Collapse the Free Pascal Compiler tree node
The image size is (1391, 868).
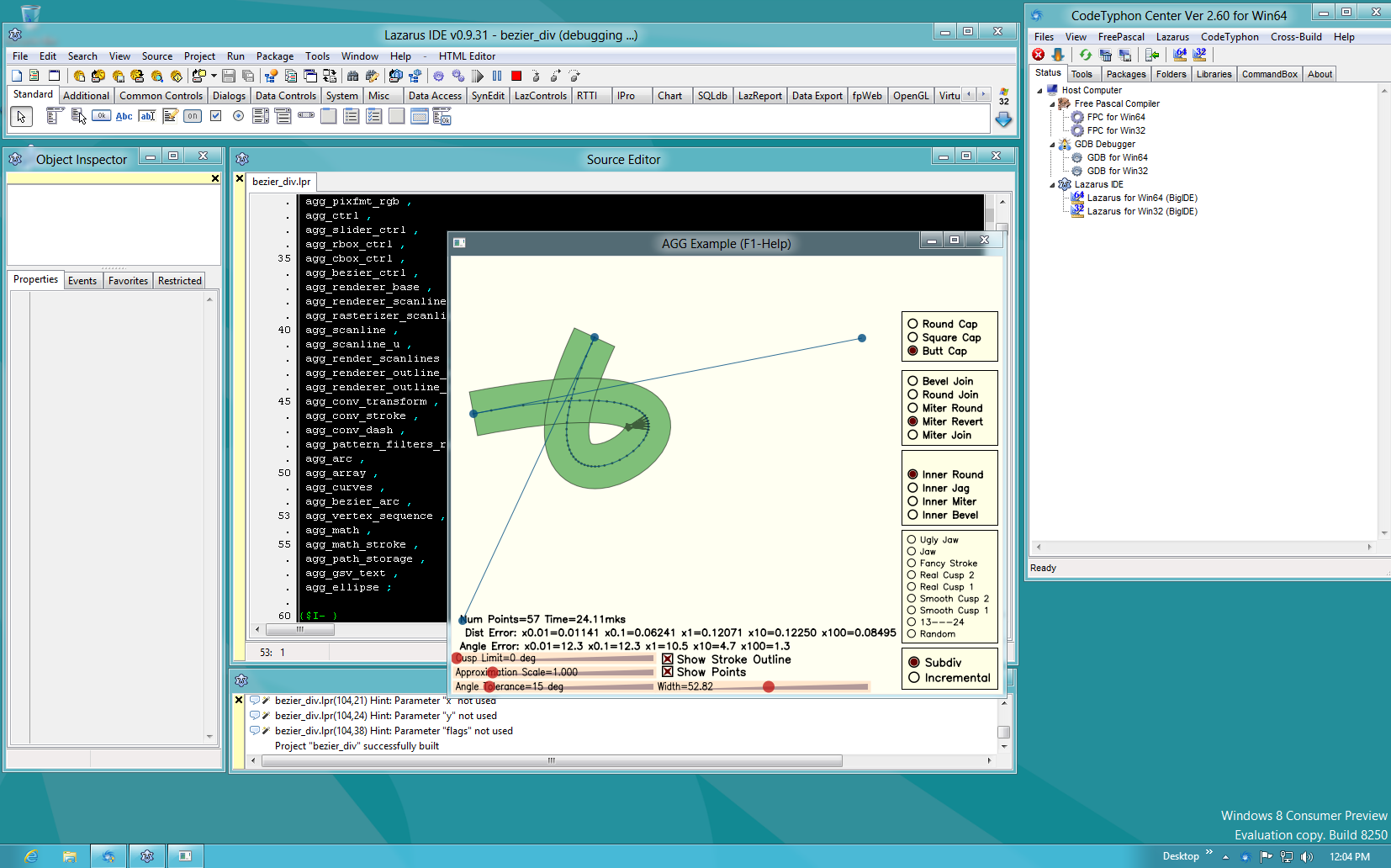1052,104
